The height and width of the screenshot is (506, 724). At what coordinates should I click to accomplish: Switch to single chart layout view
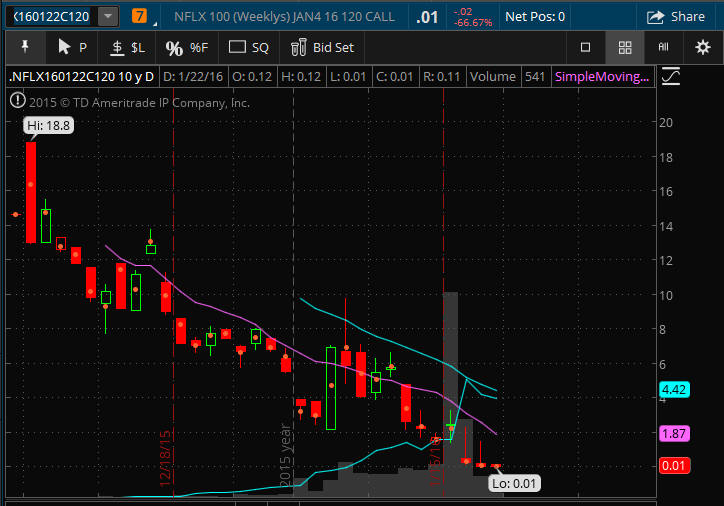coord(586,47)
